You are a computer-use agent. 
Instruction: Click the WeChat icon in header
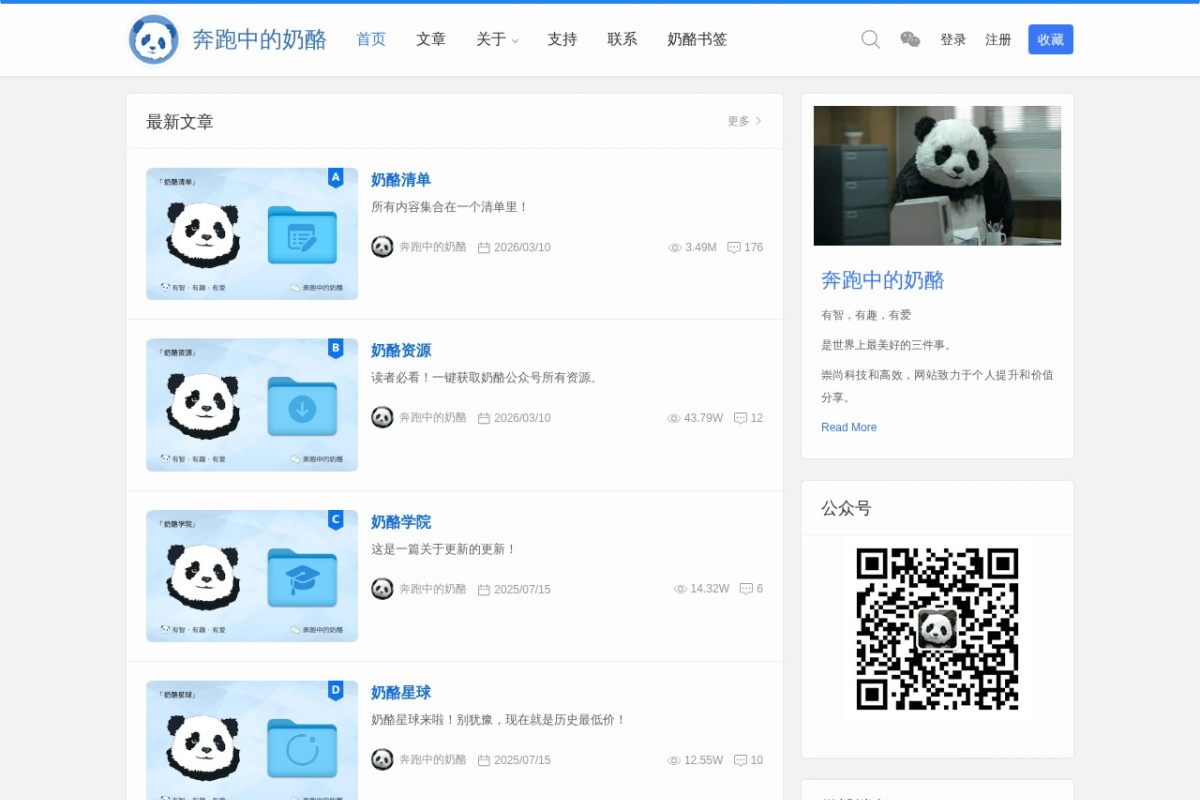[x=910, y=39]
